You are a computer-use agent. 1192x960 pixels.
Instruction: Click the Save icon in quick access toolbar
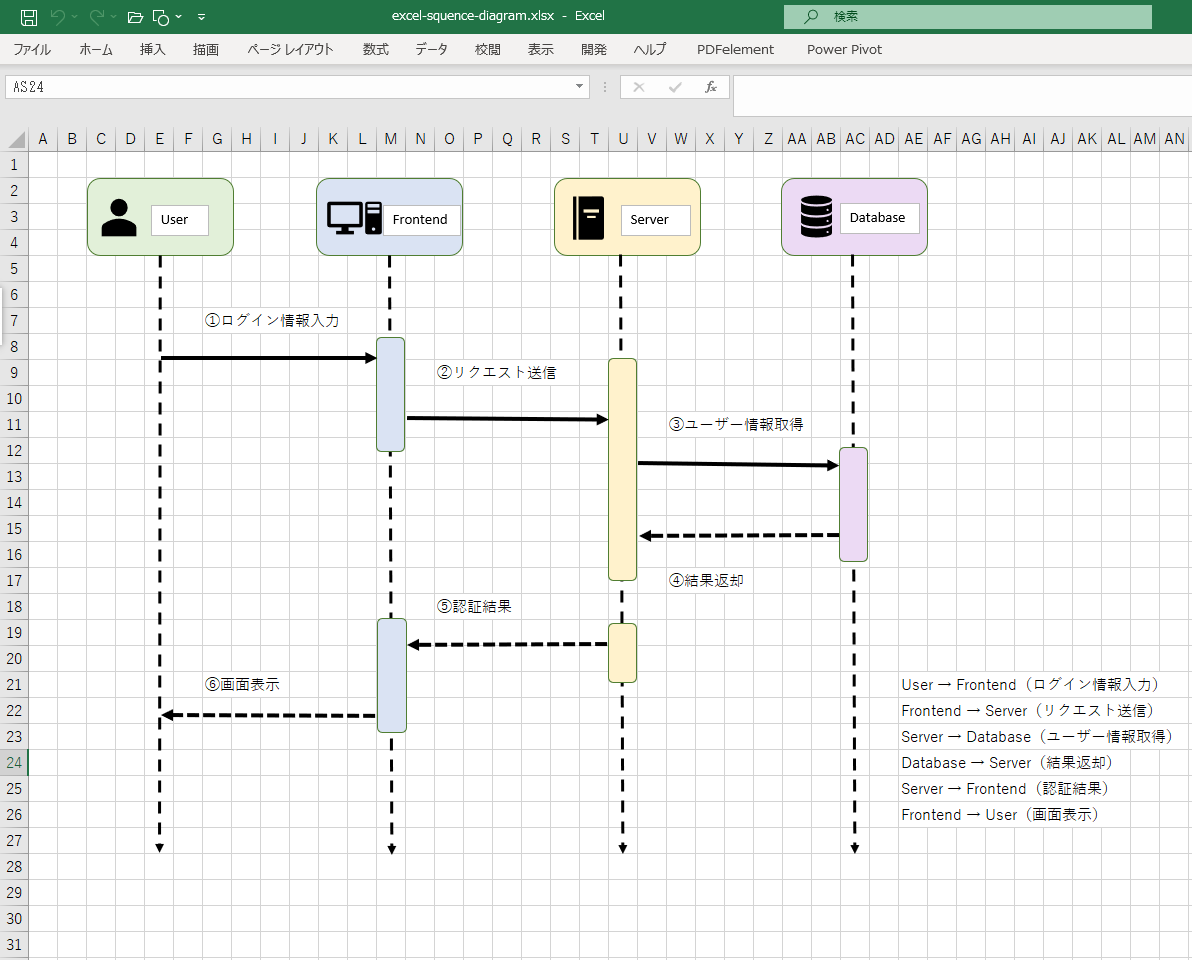(29, 17)
